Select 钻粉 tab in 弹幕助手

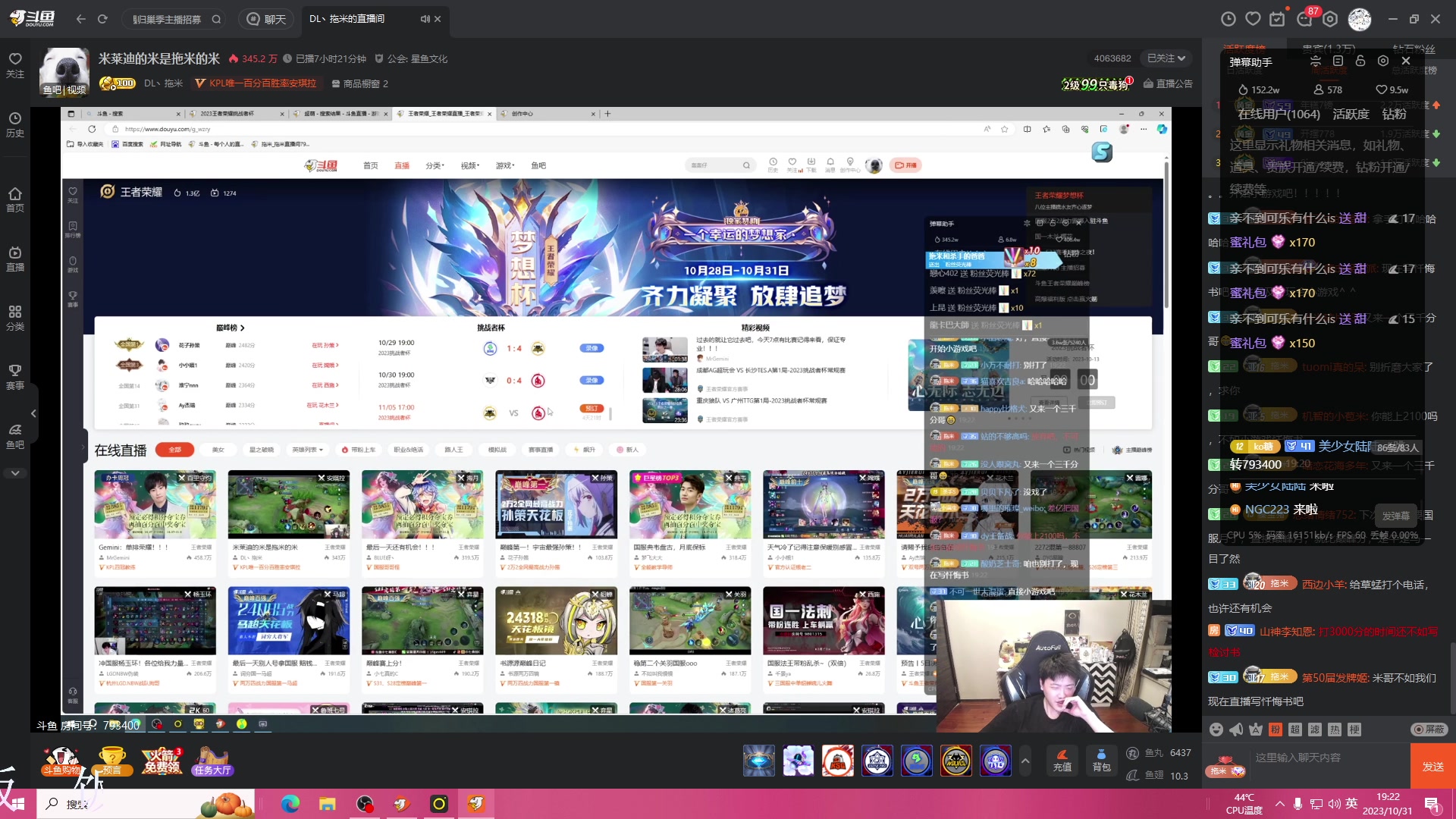(x=1394, y=114)
